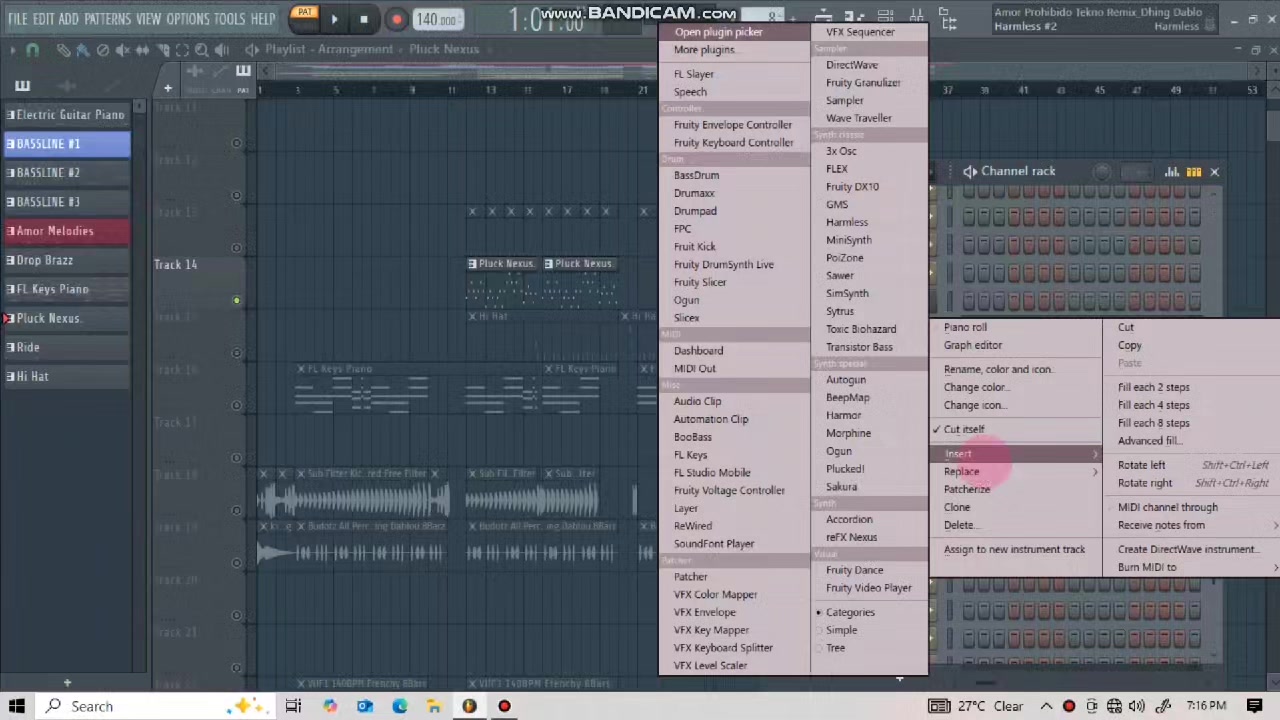
Task: Adjust the Channel rack swing knob
Action: point(1102,172)
